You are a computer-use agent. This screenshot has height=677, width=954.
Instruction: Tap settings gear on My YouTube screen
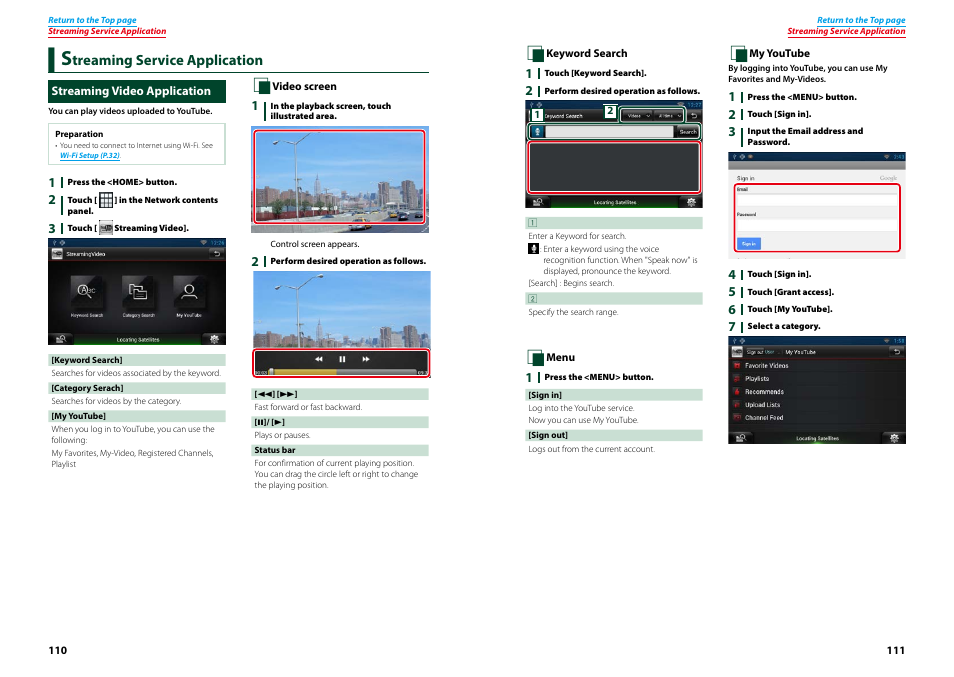click(x=896, y=437)
